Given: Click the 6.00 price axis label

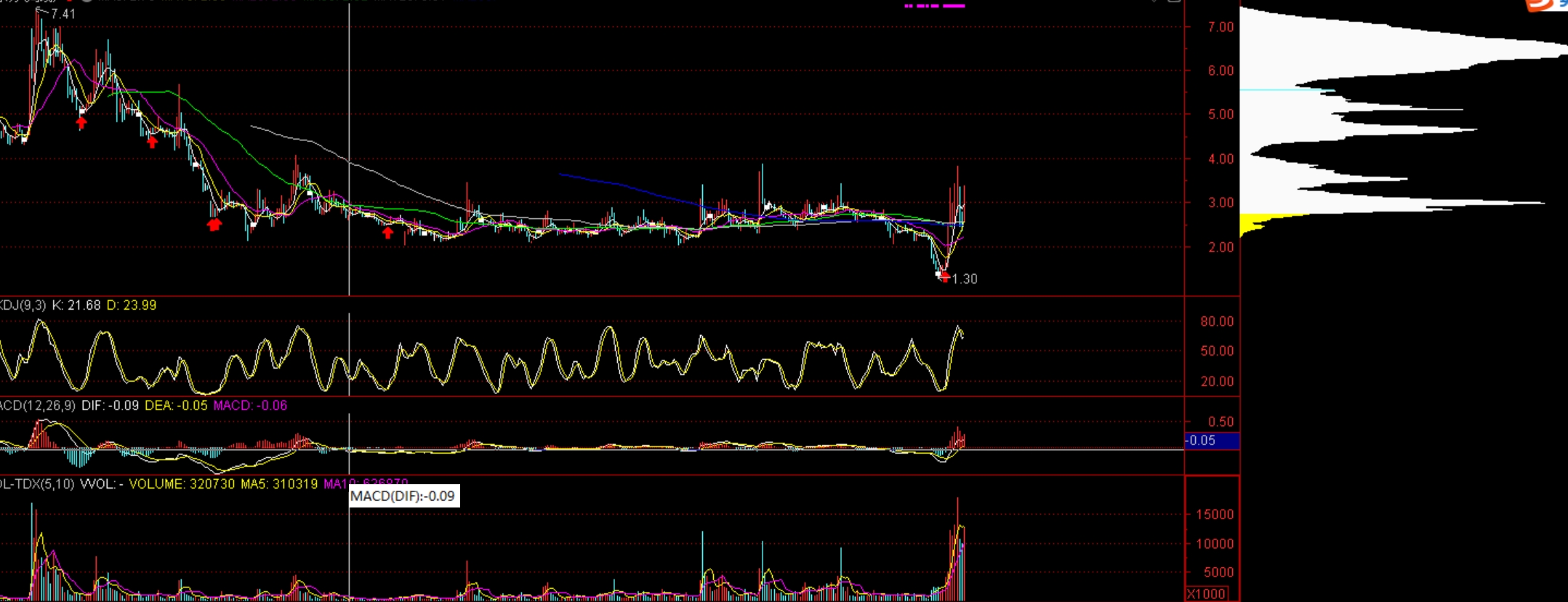Looking at the screenshot, I should coord(1221,71).
